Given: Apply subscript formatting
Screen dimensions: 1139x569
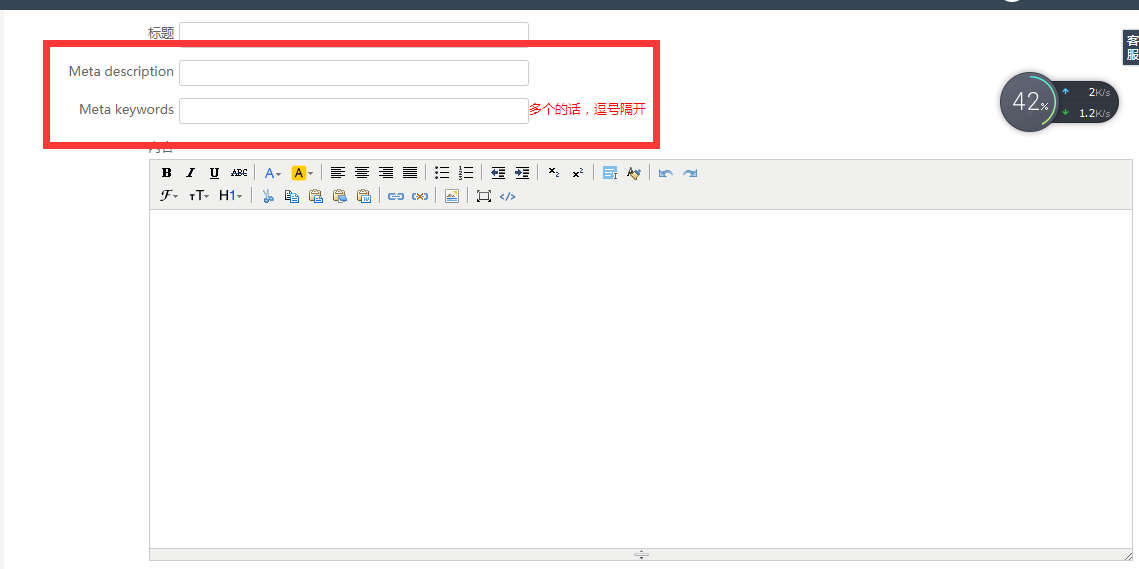Looking at the screenshot, I should click(x=554, y=173).
